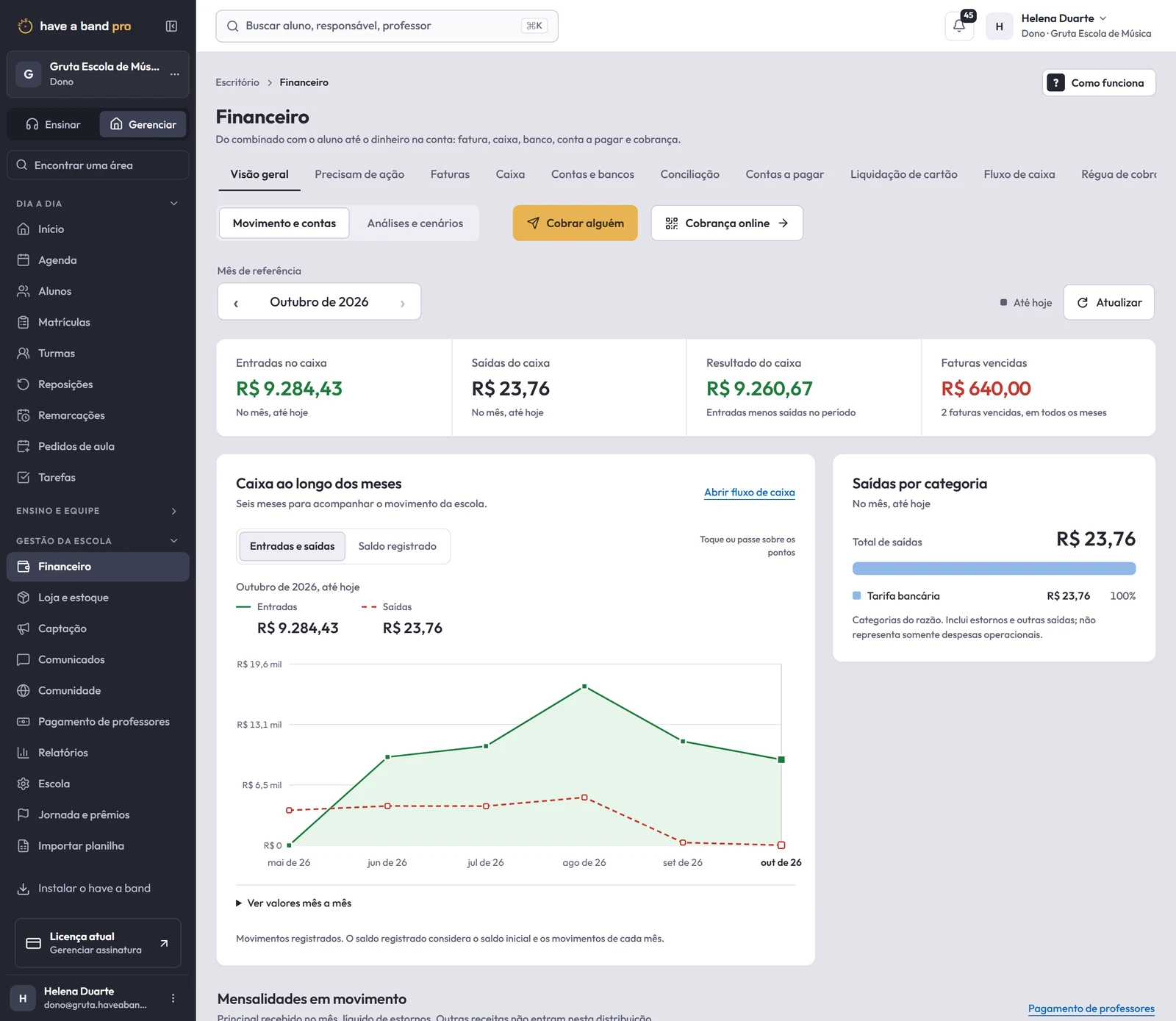Go to Alunos page
This screenshot has height=1021, width=1176.
[x=98, y=291]
